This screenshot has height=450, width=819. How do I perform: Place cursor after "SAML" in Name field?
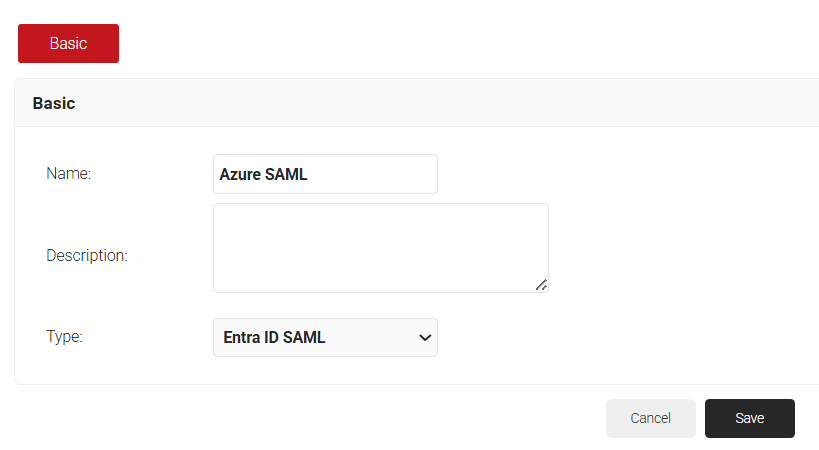pyautogui.click(x=310, y=174)
